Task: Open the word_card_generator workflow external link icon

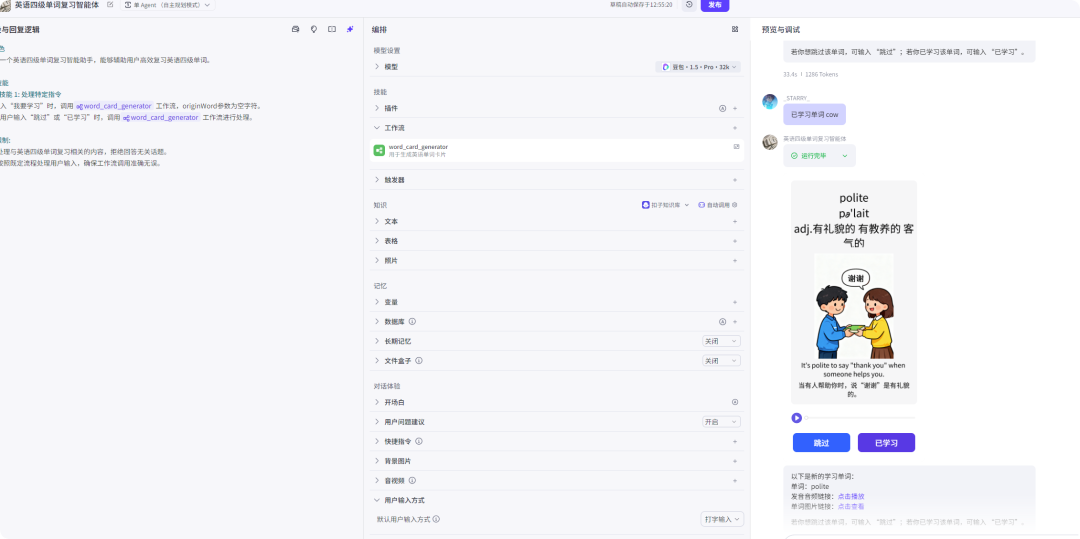Action: coord(736,147)
